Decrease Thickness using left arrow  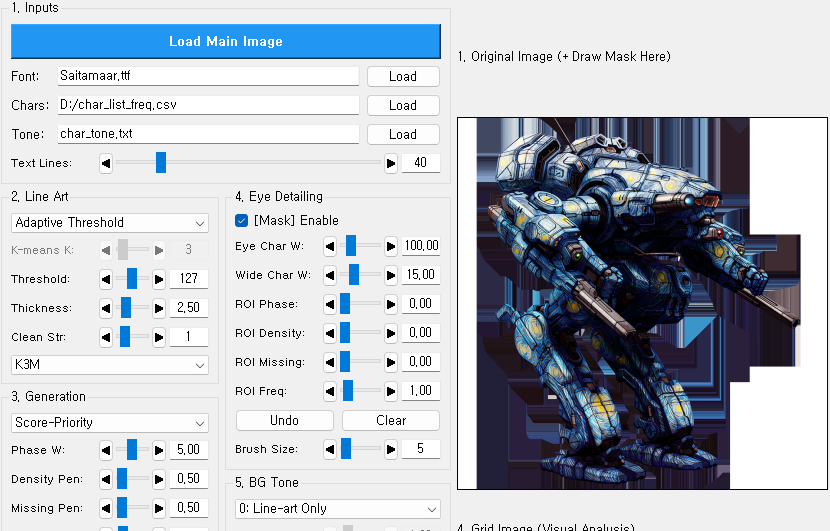point(106,308)
